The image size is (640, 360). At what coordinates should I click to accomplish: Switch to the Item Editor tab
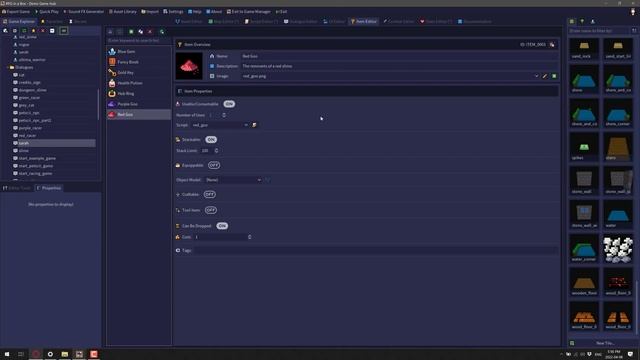point(364,21)
